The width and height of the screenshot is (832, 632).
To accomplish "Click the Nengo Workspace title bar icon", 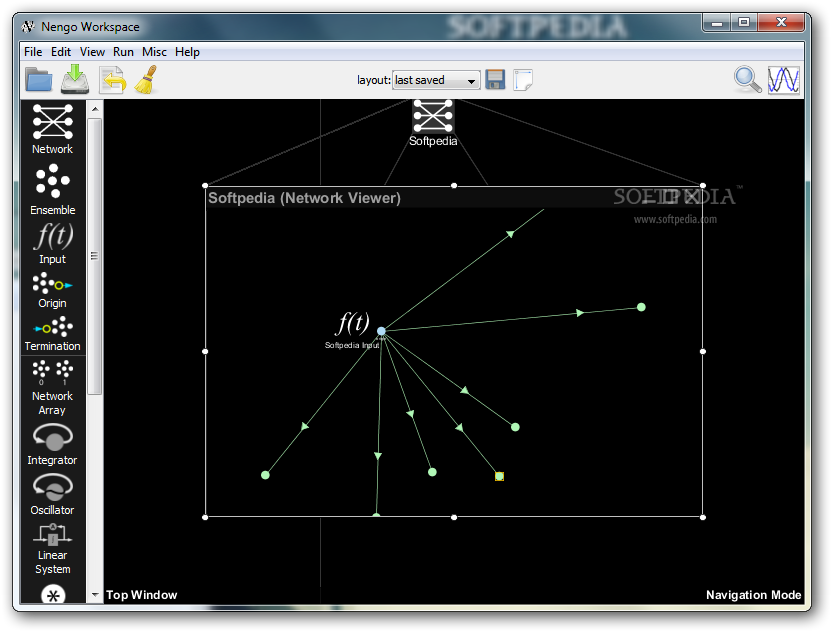I will click(28, 26).
